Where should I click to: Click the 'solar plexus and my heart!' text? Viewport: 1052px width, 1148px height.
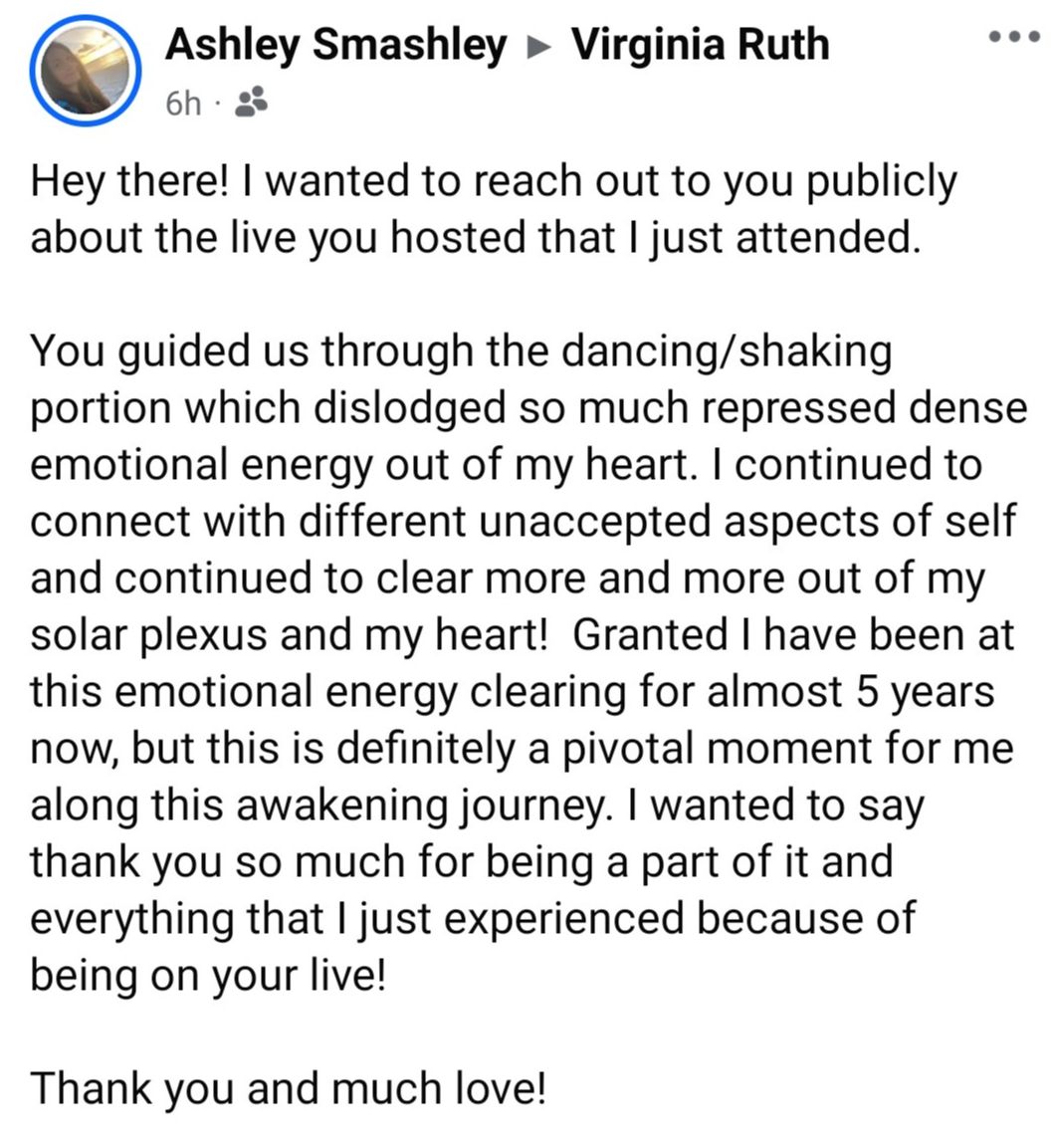tap(289, 636)
